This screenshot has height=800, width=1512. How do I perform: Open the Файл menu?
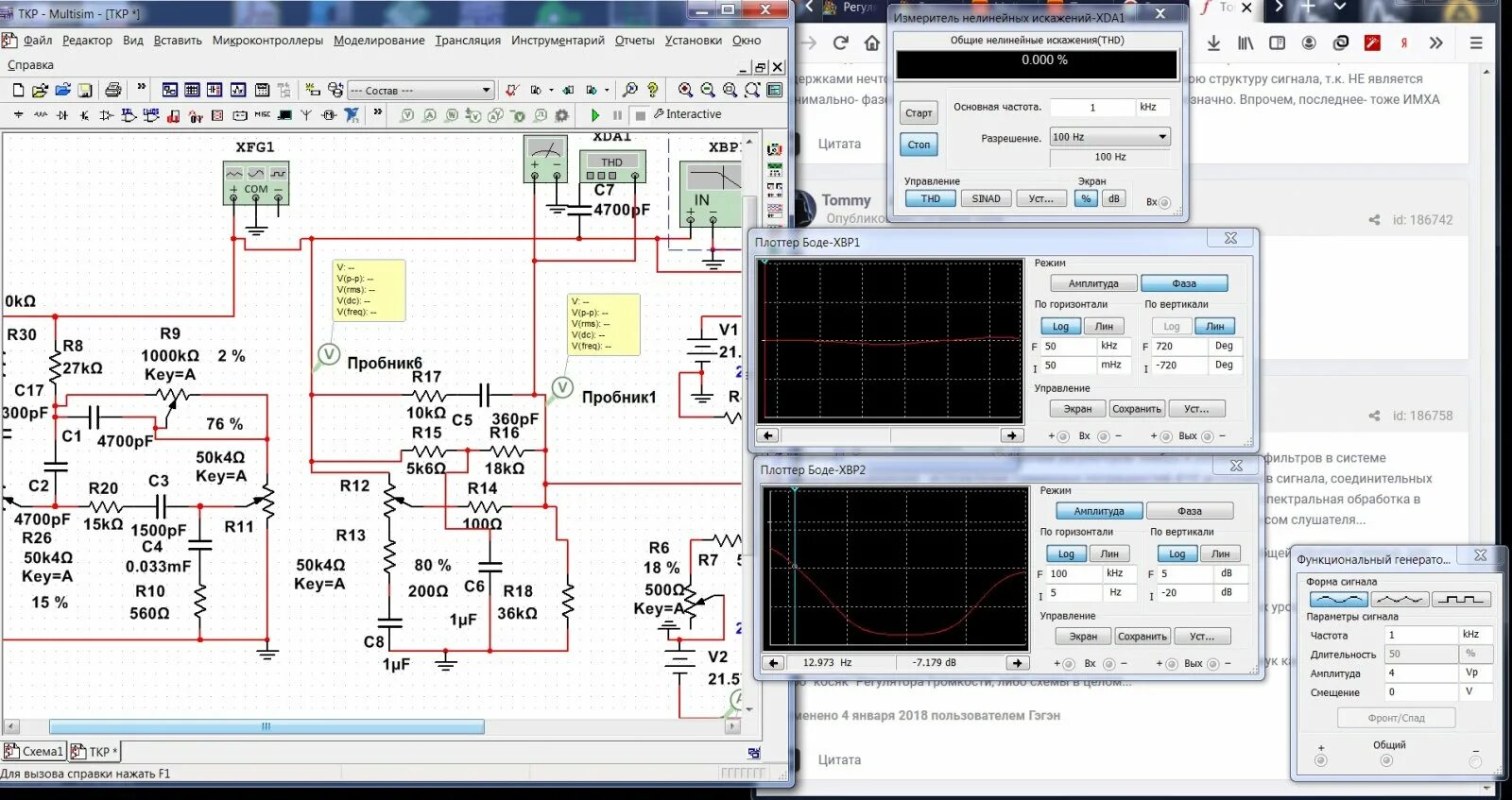pyautogui.click(x=38, y=41)
